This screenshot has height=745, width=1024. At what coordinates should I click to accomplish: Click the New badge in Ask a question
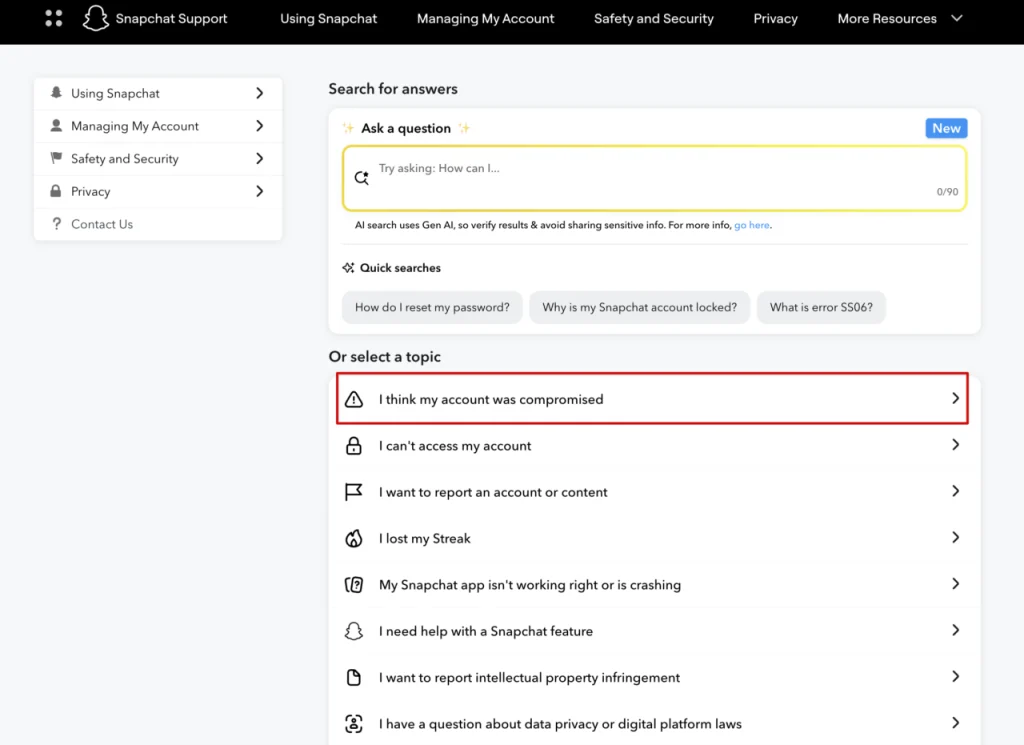946,128
